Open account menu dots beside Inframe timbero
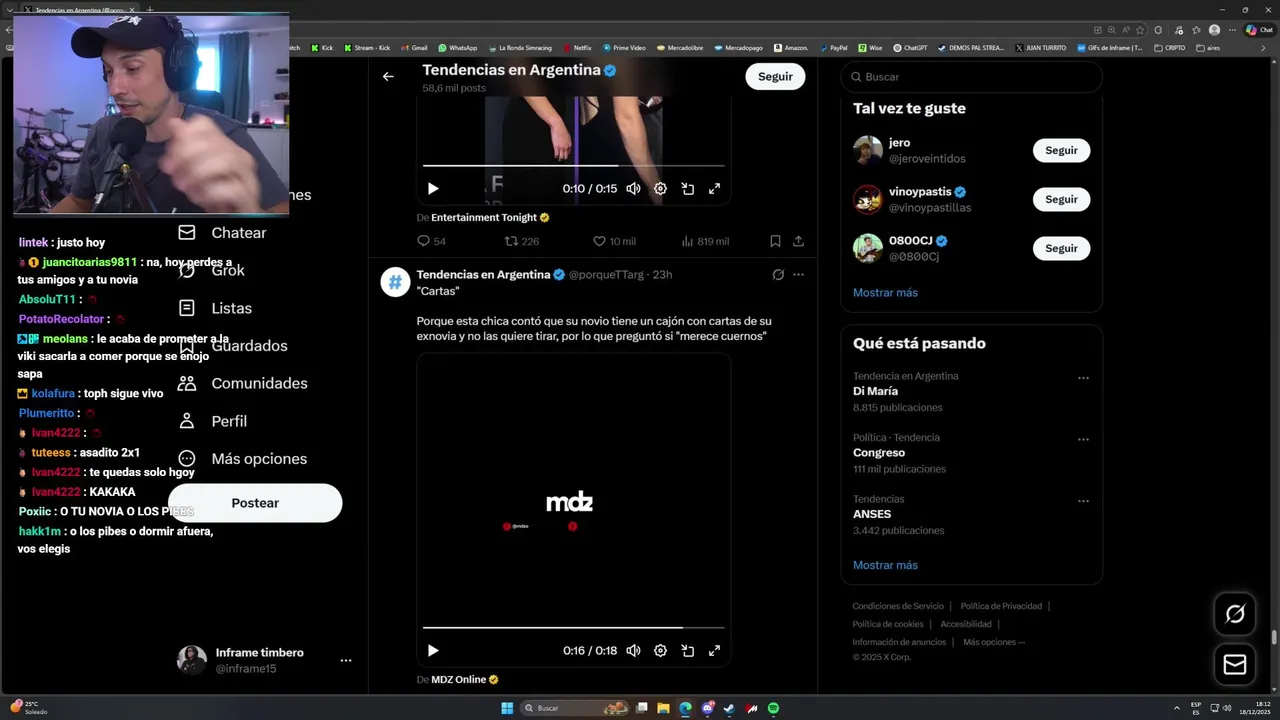Viewport: 1280px width, 720px height. point(345,660)
